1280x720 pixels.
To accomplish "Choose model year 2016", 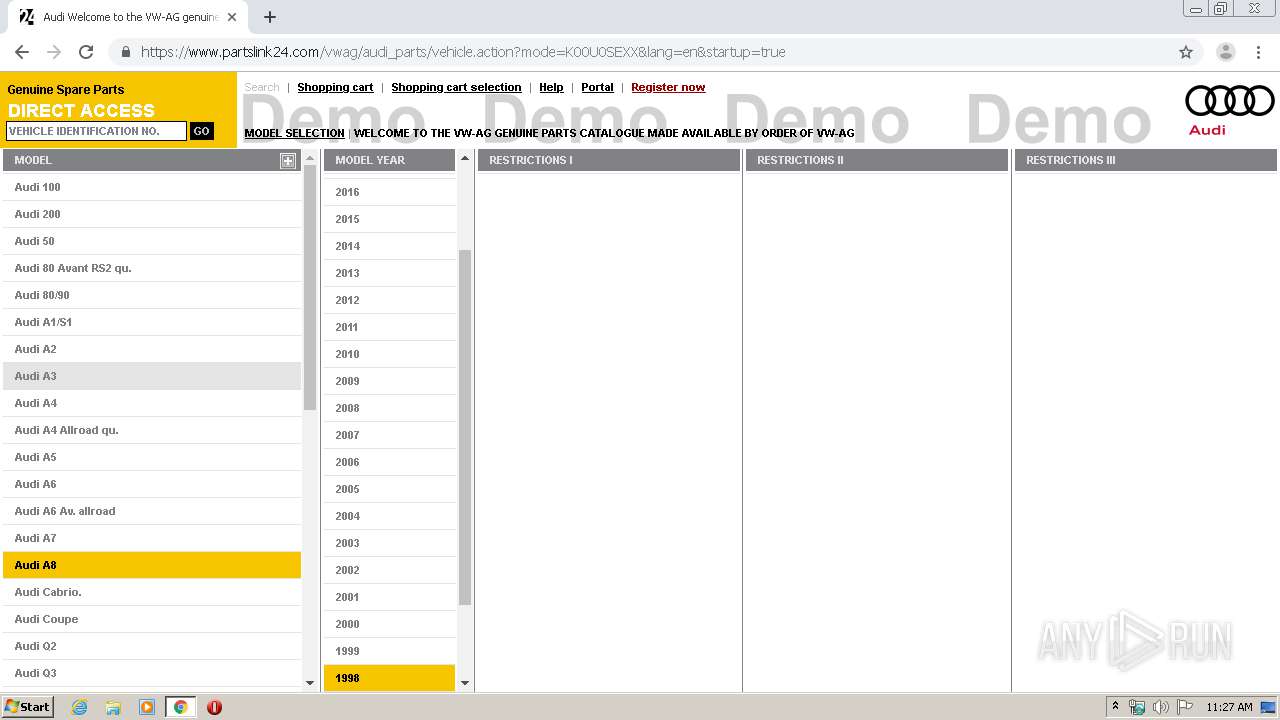I will pos(390,192).
